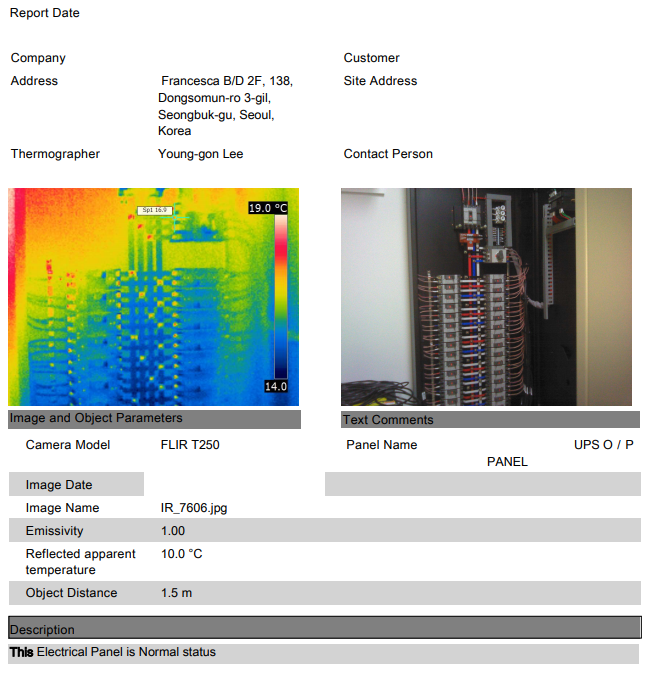
Task: Click the 'Text Comments' header
Action: click(490, 420)
